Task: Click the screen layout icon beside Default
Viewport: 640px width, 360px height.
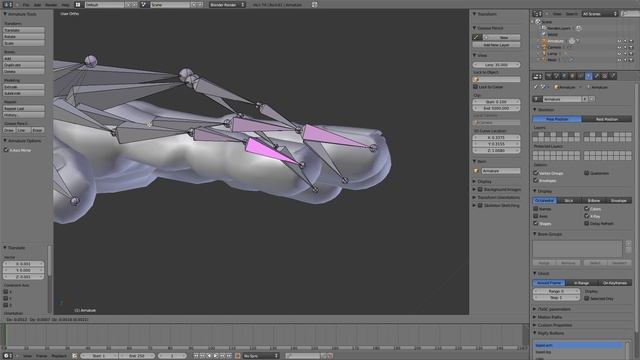Action: pos(78,4)
